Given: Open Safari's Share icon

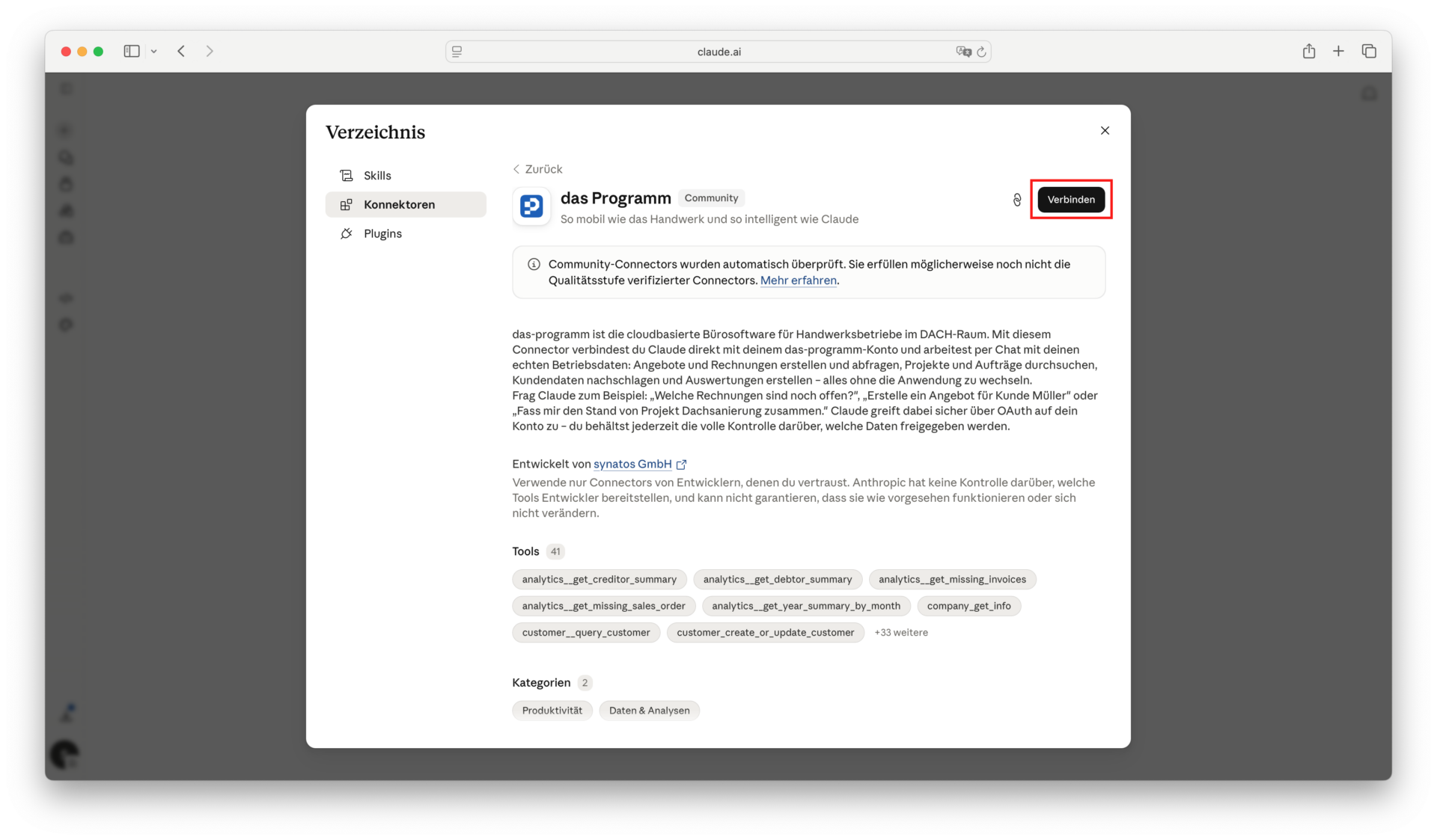Looking at the screenshot, I should click(x=1308, y=51).
